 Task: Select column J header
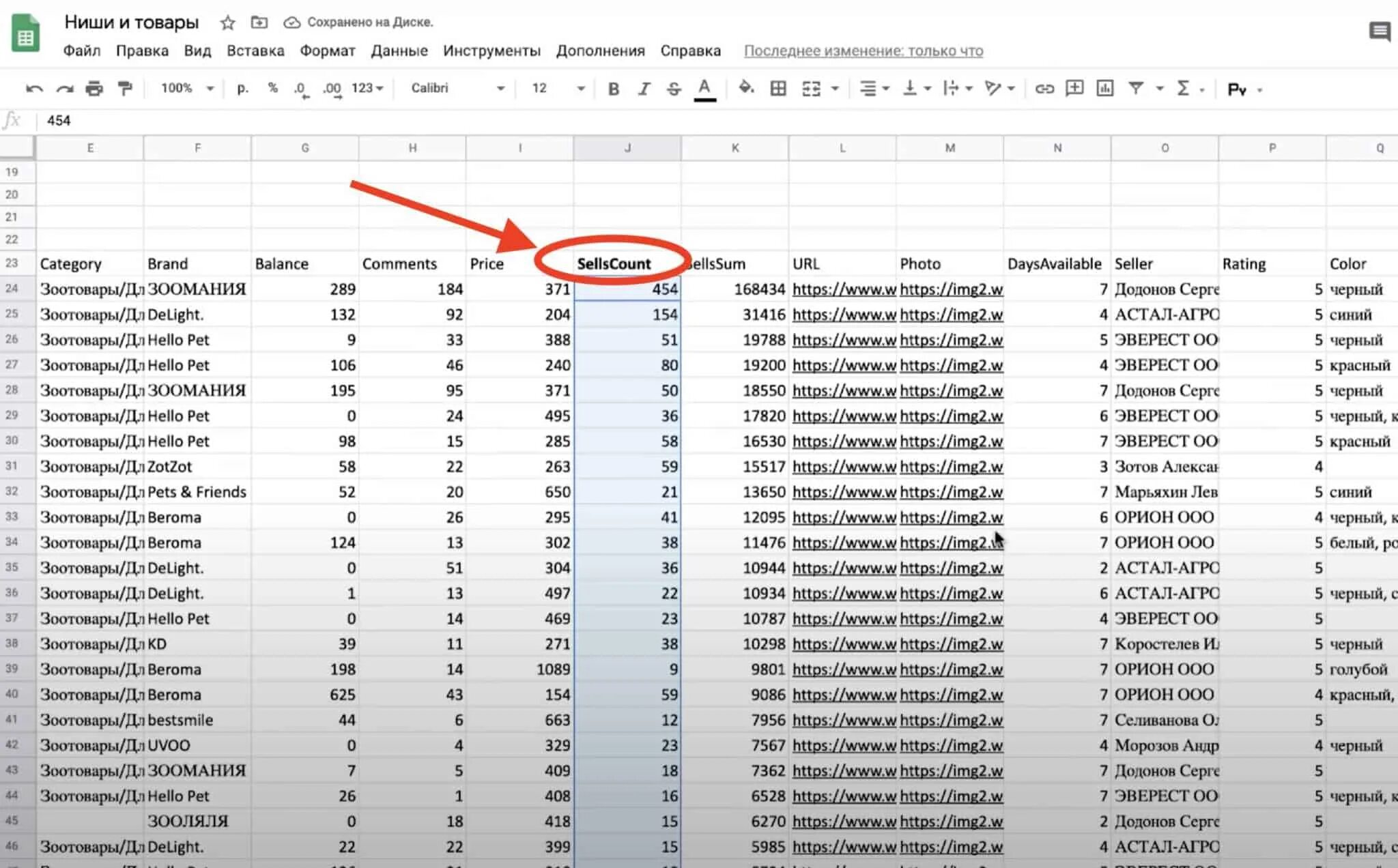pyautogui.click(x=627, y=148)
